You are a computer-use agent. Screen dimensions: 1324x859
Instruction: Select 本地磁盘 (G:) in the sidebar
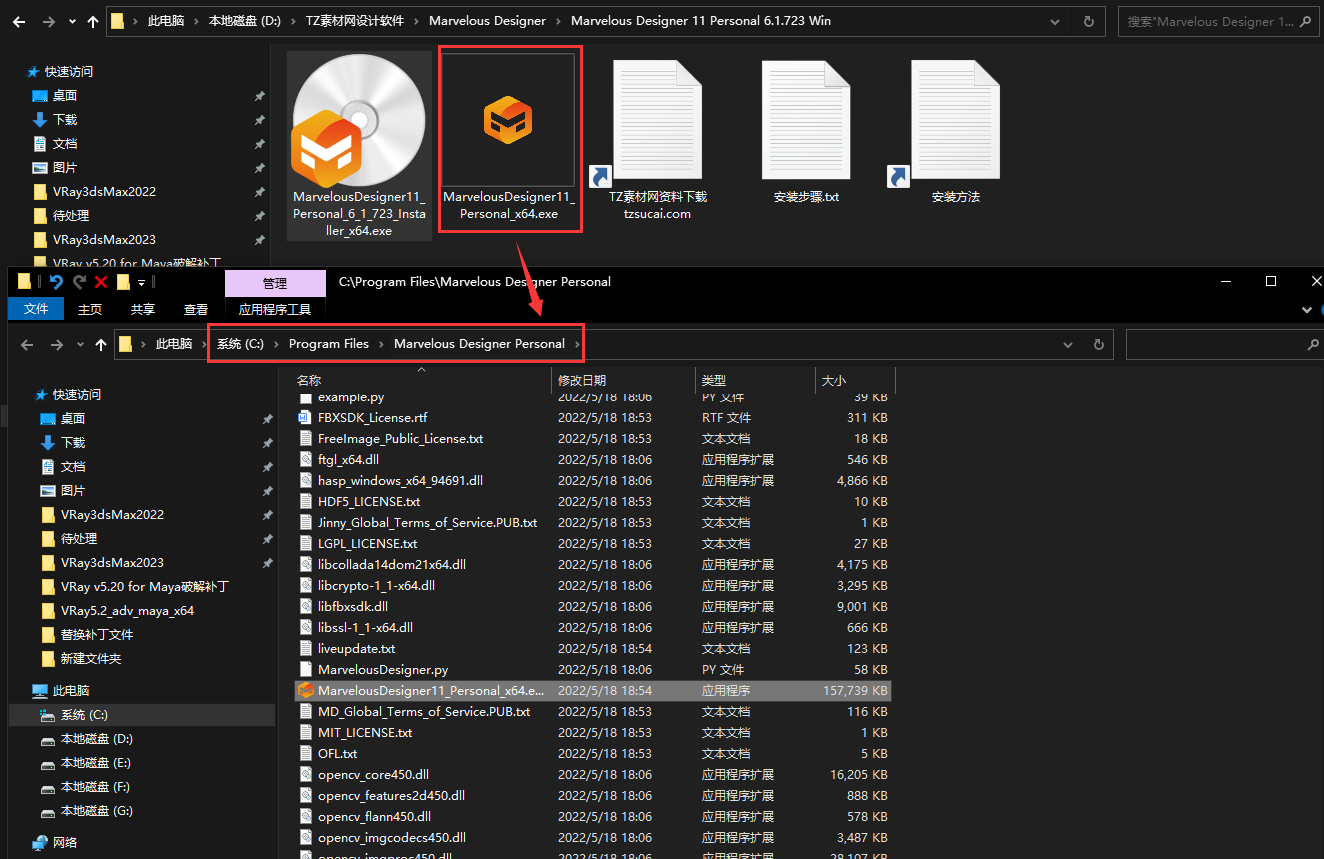click(96, 811)
